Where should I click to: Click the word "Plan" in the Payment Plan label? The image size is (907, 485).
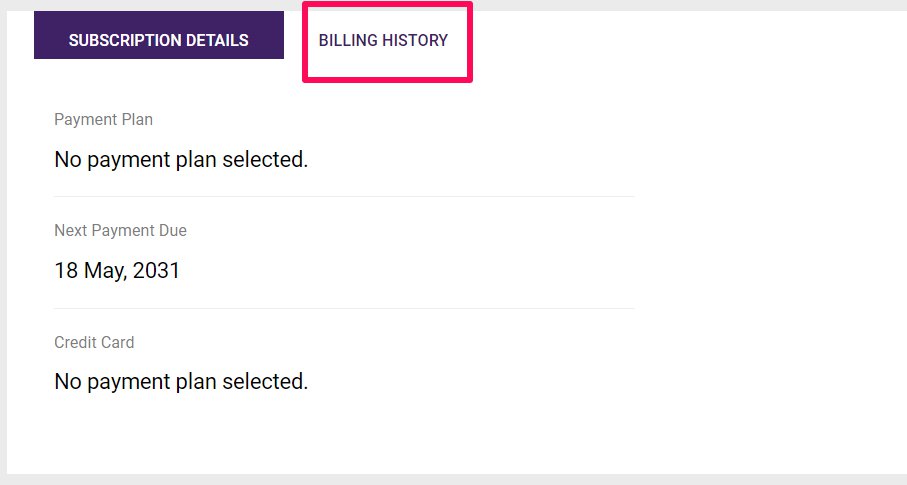(136, 120)
